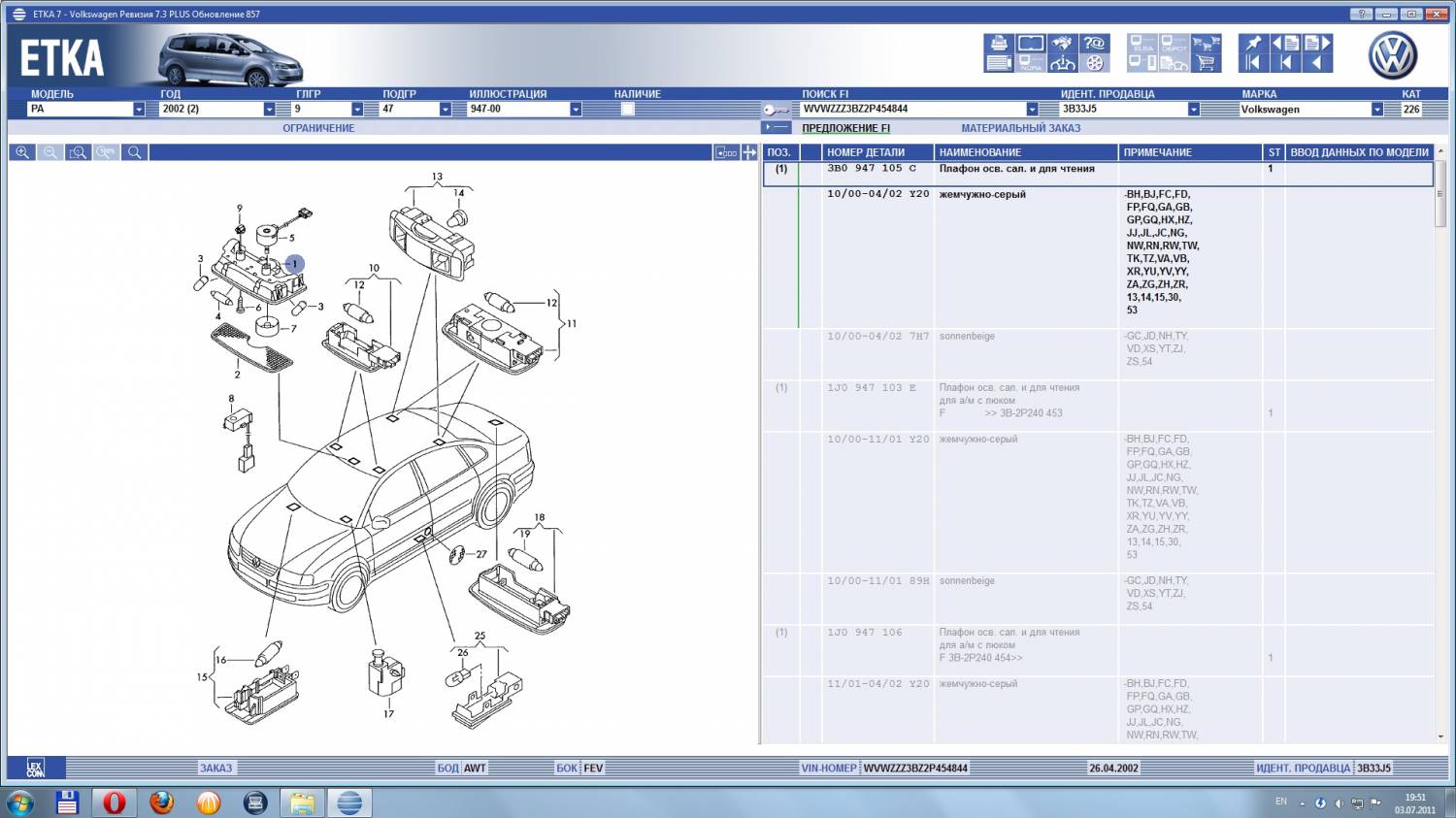
Task: Click the NORA toolbar icon
Action: point(1031,63)
